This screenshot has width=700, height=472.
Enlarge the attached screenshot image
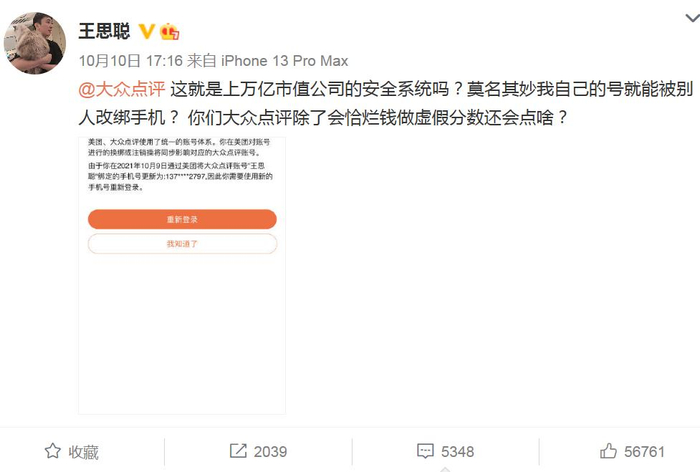pos(182,276)
